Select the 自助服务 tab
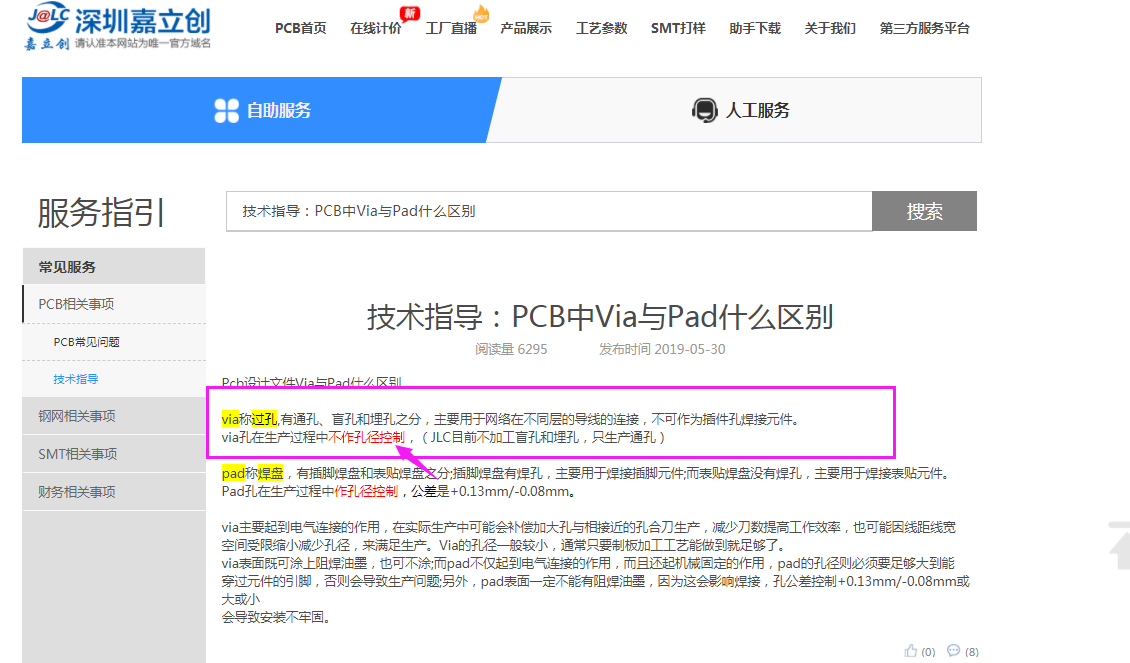 click(262, 110)
